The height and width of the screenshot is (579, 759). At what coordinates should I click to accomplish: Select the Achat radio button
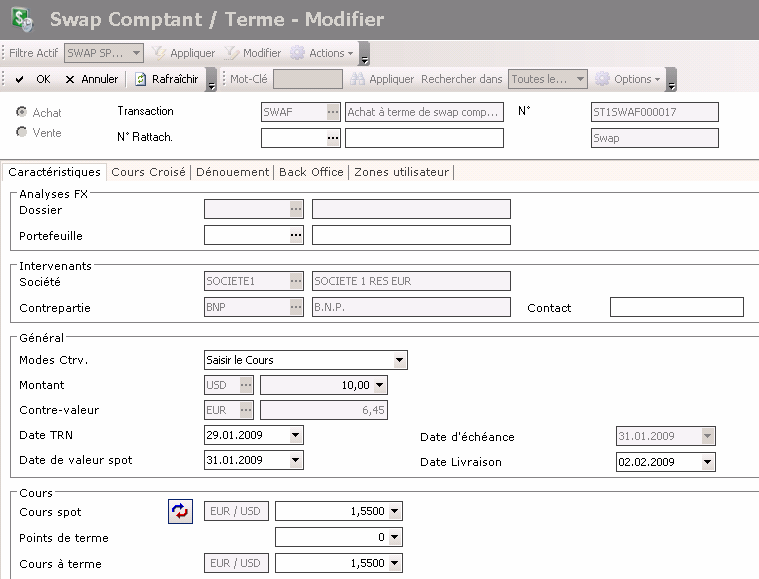coord(22,113)
